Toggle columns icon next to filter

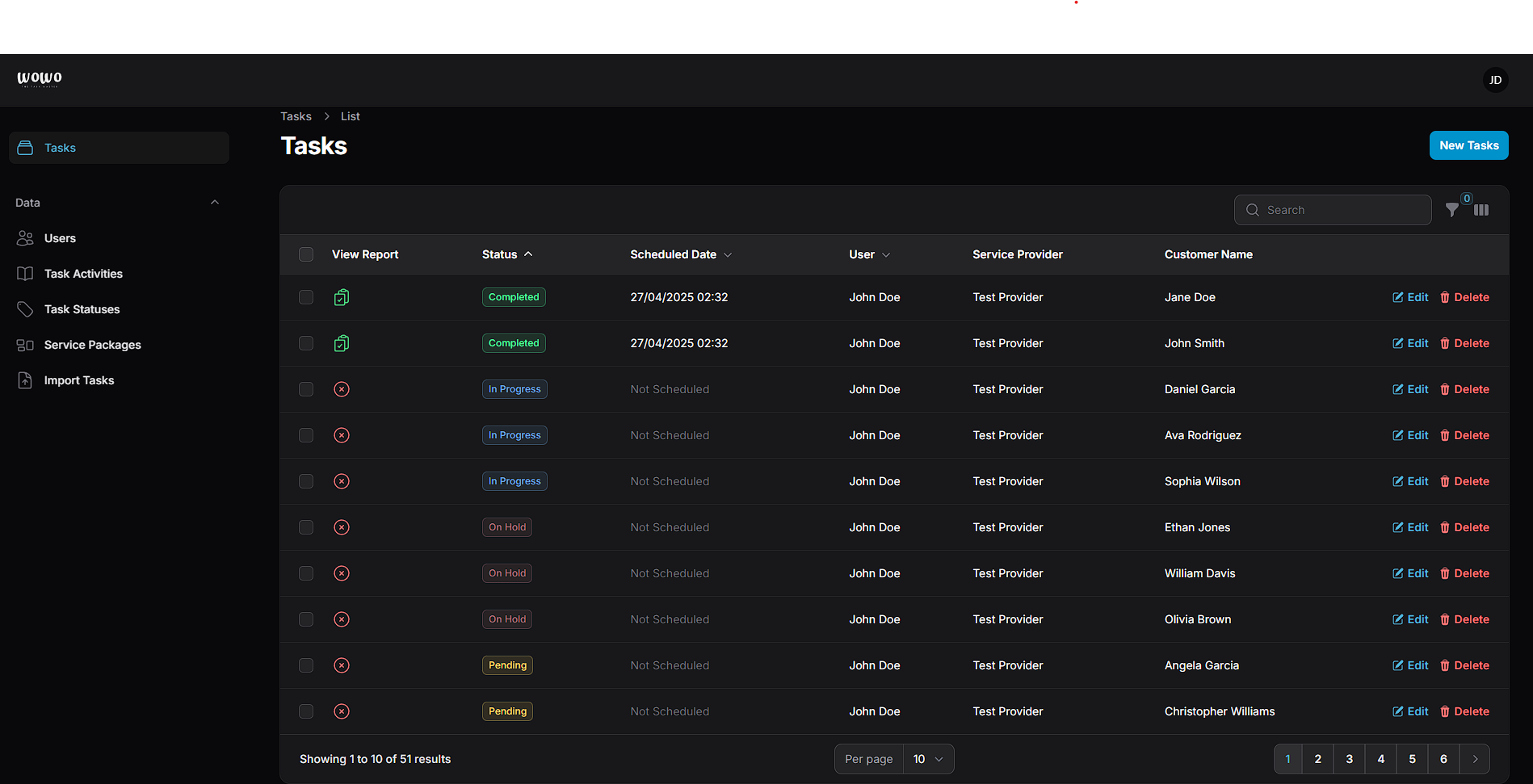click(1481, 210)
